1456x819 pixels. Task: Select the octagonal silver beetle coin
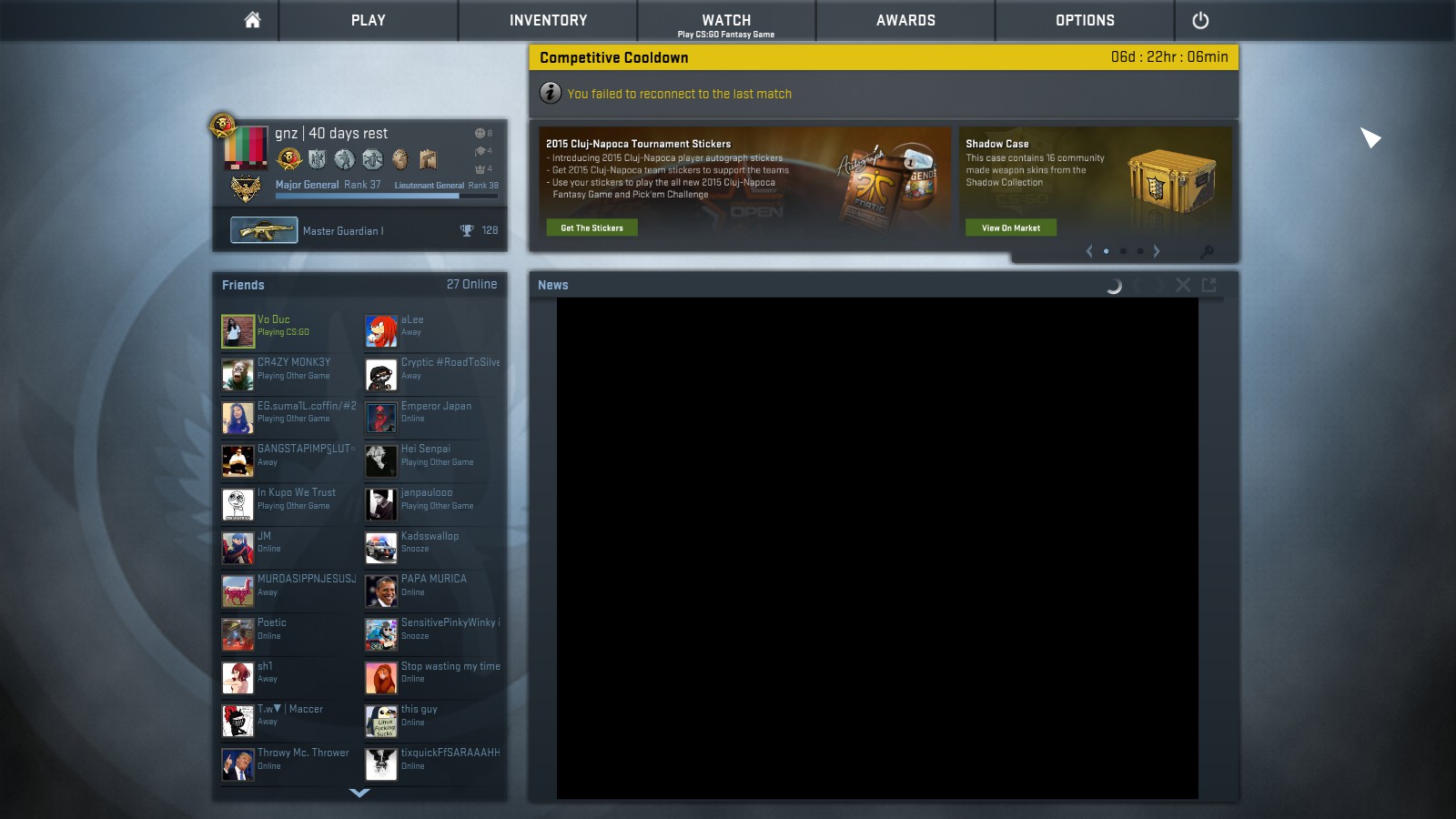click(x=372, y=159)
